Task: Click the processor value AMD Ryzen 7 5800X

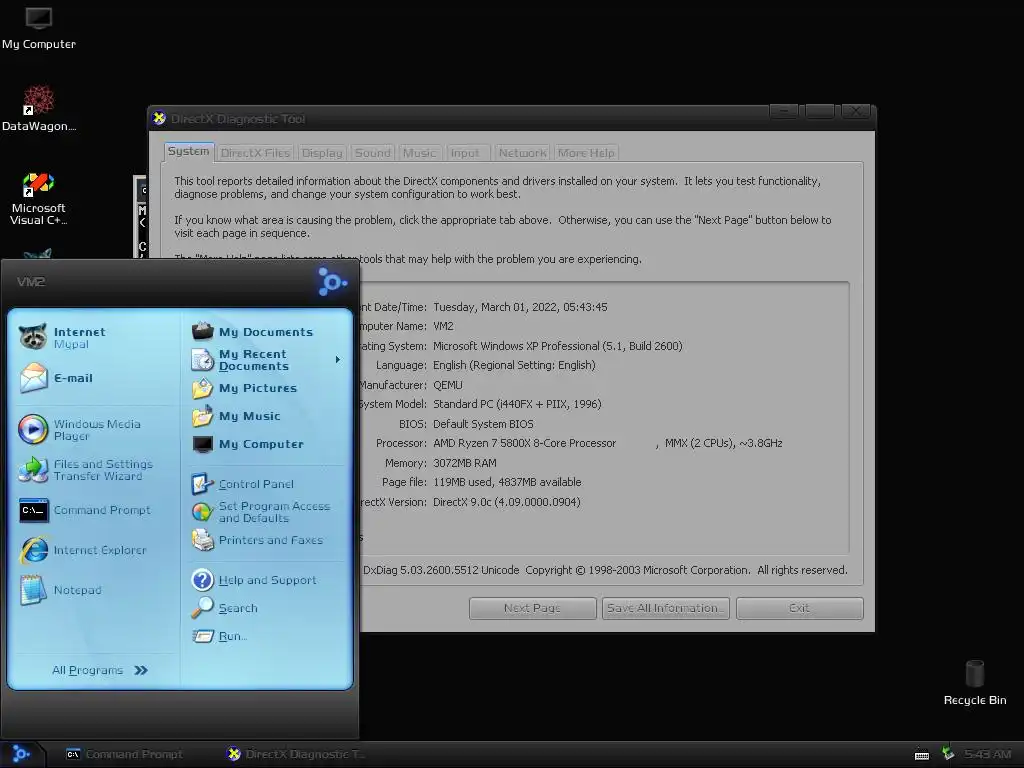Action: (524, 443)
